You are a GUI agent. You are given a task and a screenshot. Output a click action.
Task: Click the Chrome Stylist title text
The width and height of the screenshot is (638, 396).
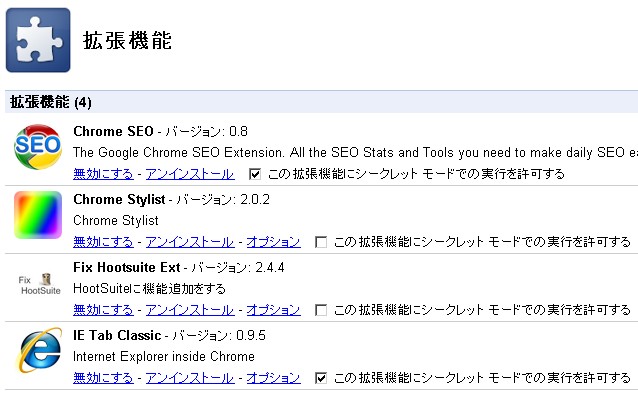pyautogui.click(x=119, y=199)
